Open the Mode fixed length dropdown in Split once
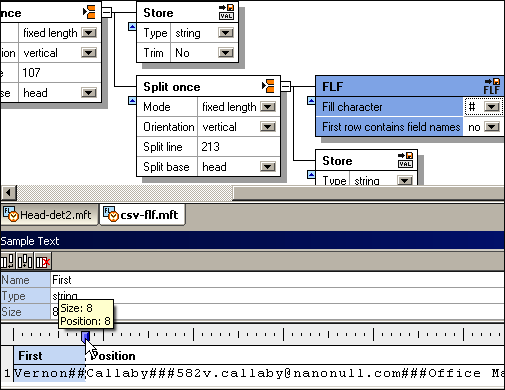 268,107
